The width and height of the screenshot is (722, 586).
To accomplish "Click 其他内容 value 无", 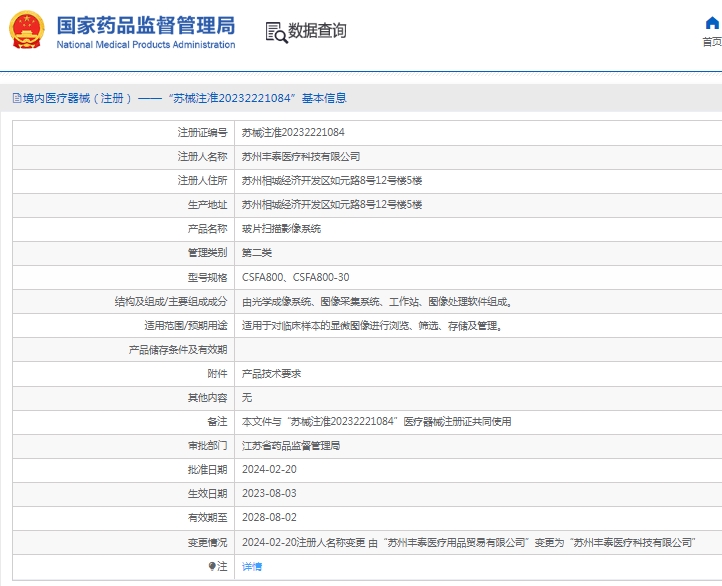I will pyautogui.click(x=247, y=397).
